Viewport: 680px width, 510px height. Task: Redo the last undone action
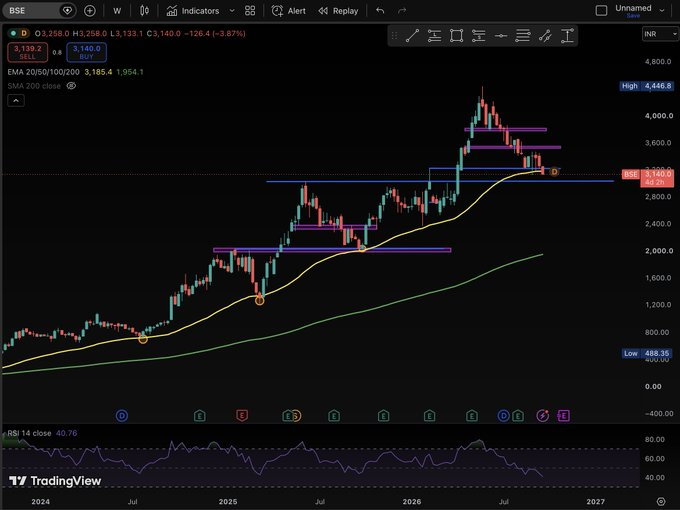point(402,11)
